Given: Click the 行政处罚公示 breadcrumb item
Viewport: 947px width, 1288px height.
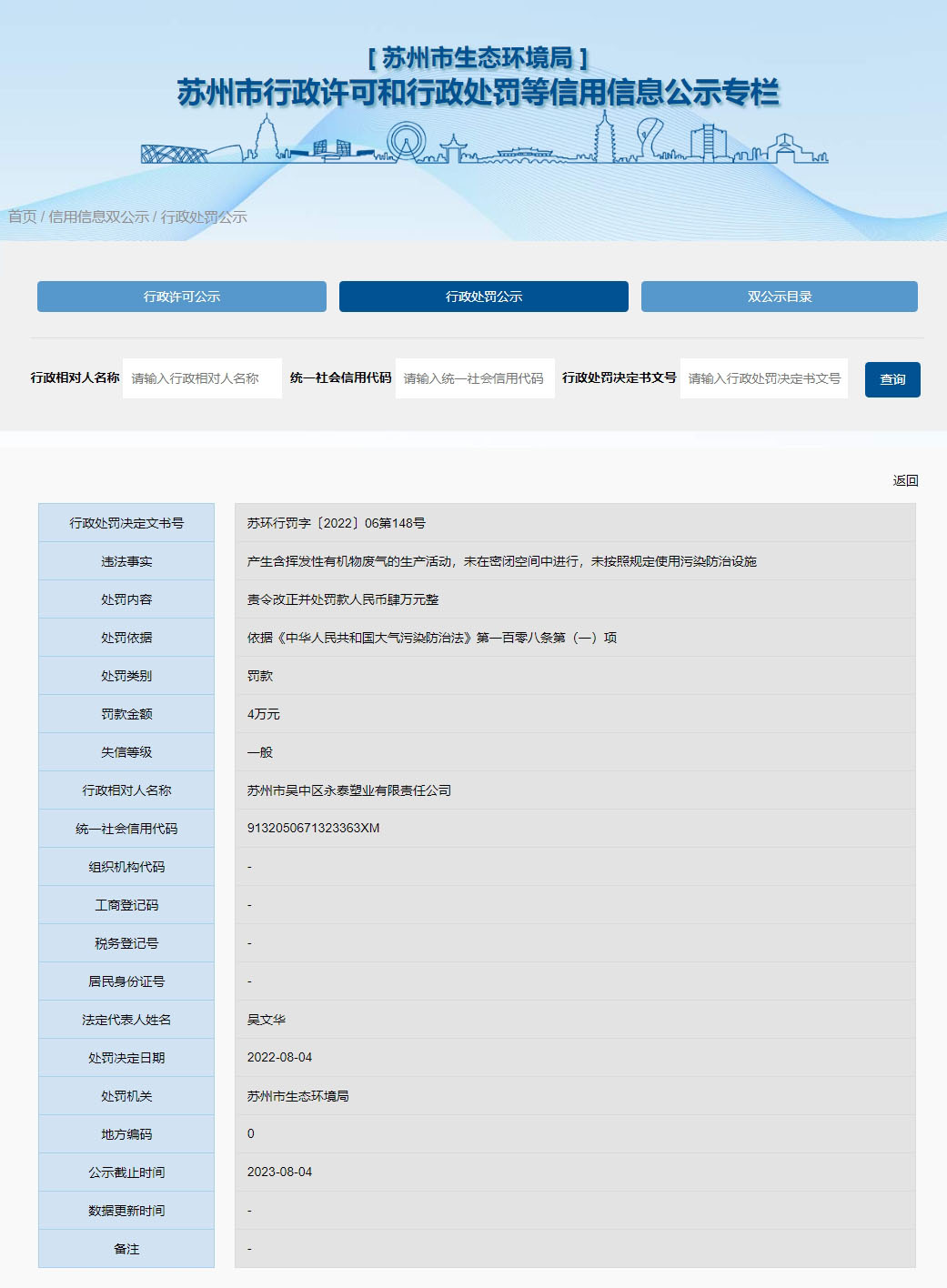Looking at the screenshot, I should click(204, 216).
